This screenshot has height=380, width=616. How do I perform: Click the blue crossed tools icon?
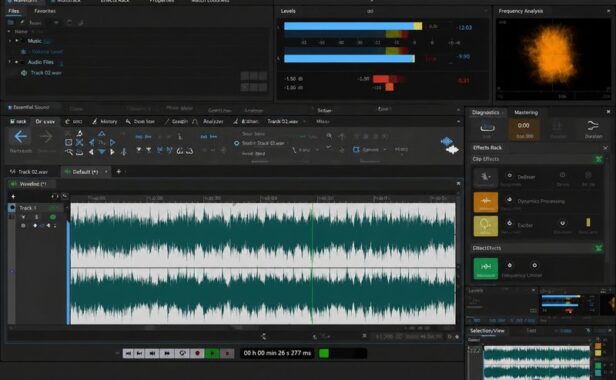(x=79, y=142)
